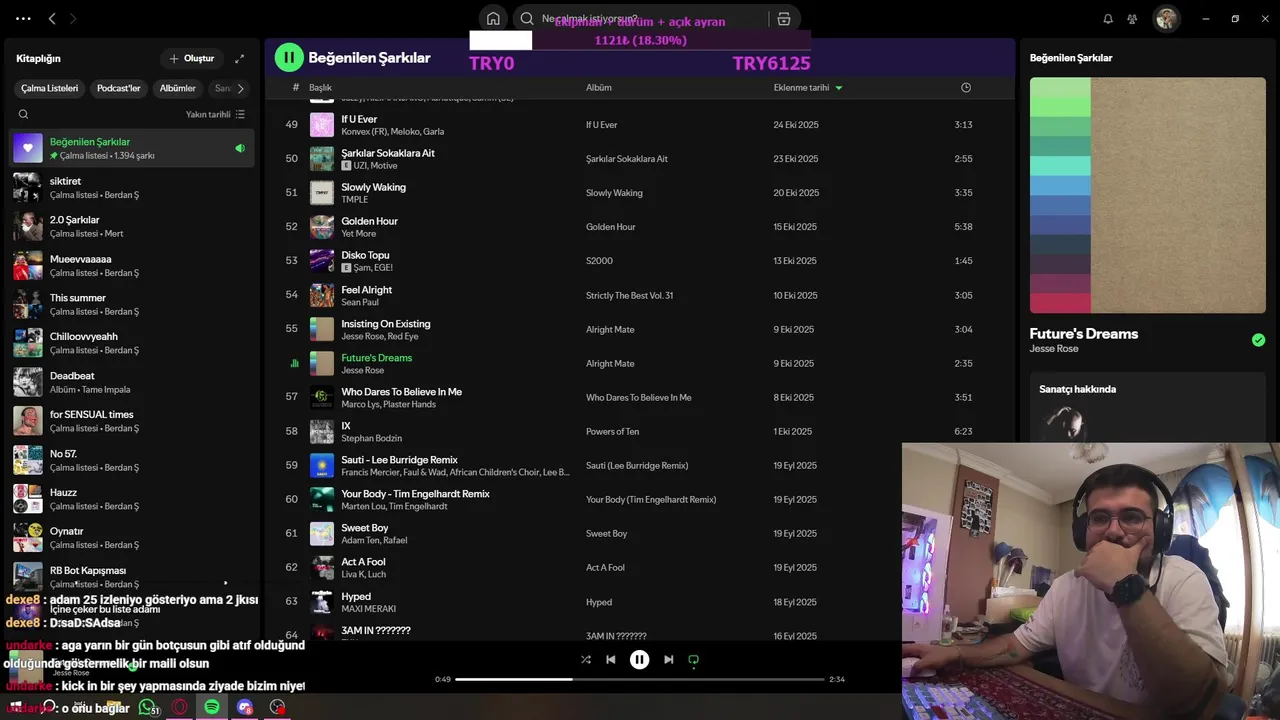Open artist Stephan Bodzin link

pyautogui.click(x=371, y=438)
